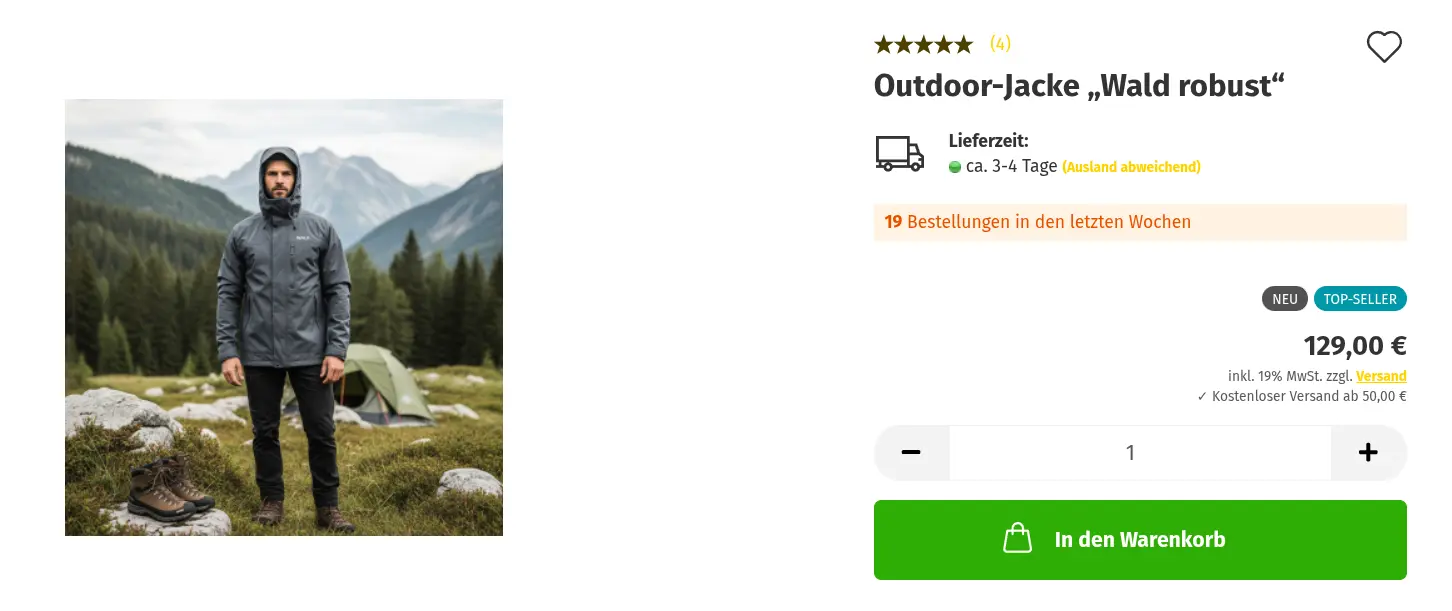1452x611 pixels.
Task: Click the five-star rating stars
Action: [923, 44]
